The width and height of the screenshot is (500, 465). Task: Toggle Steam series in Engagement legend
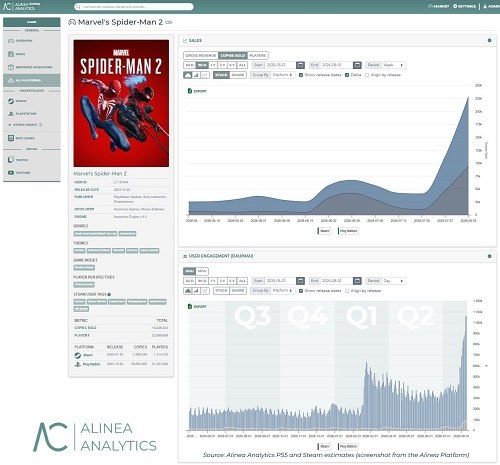tap(324, 446)
